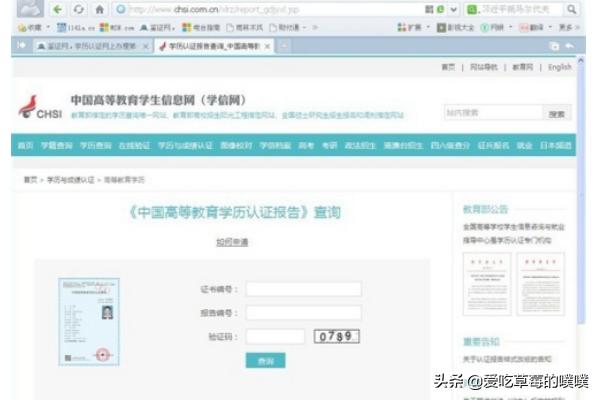
Task: Click the English link in top bar
Action: (x=559, y=67)
